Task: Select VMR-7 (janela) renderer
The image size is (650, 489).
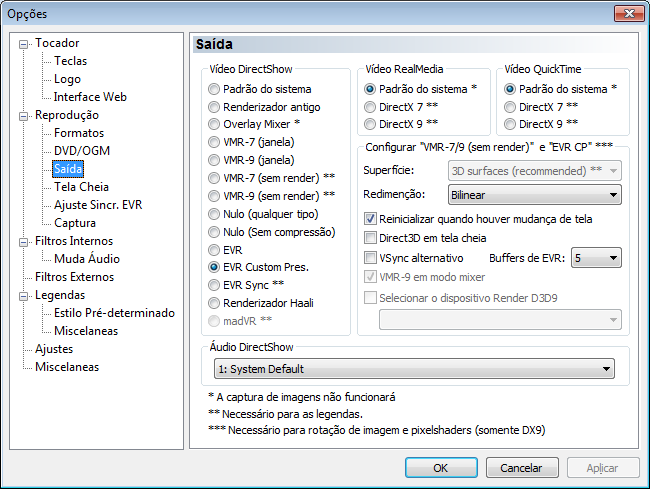Action: tap(214, 142)
